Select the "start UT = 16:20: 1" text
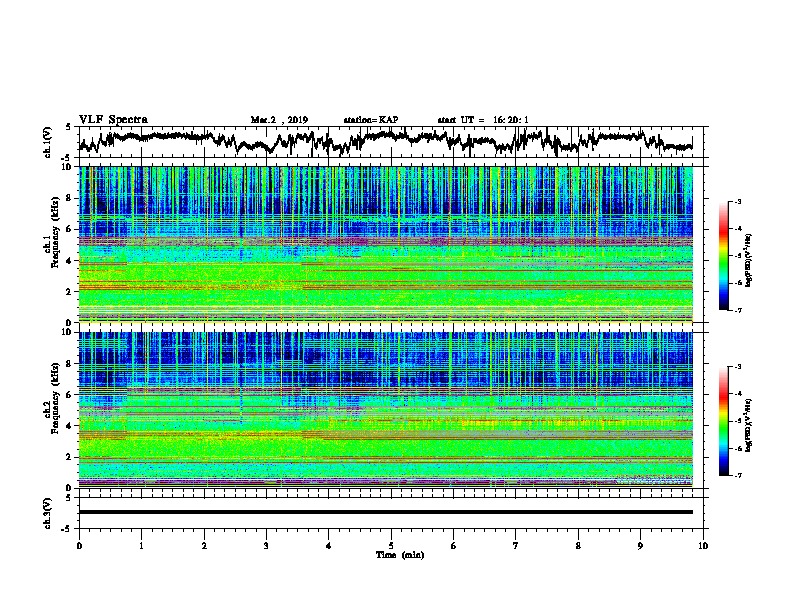 point(483,120)
